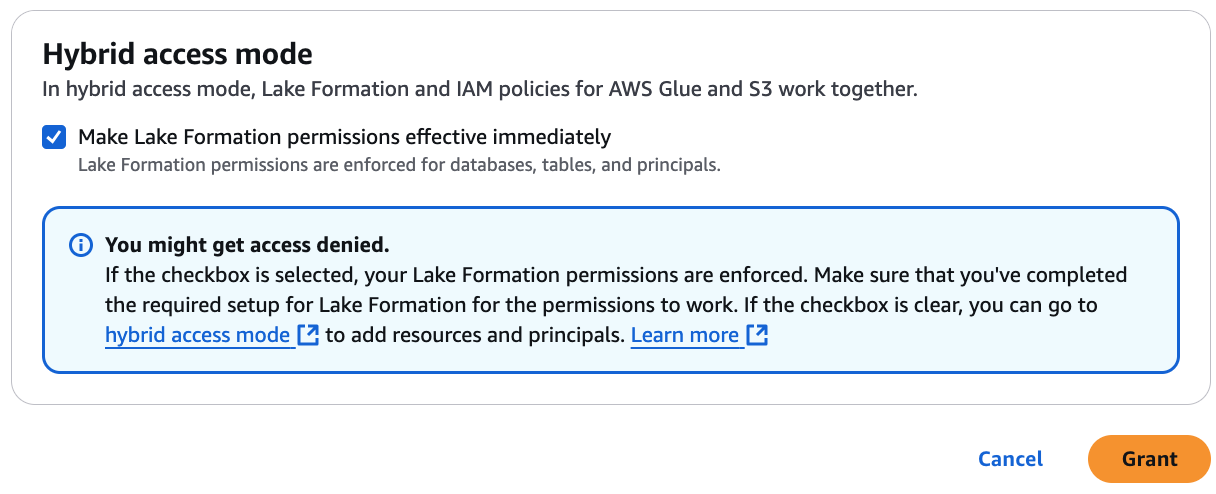Click external link icon beside Learn more
Screen dimensions: 1216x494
757,335
